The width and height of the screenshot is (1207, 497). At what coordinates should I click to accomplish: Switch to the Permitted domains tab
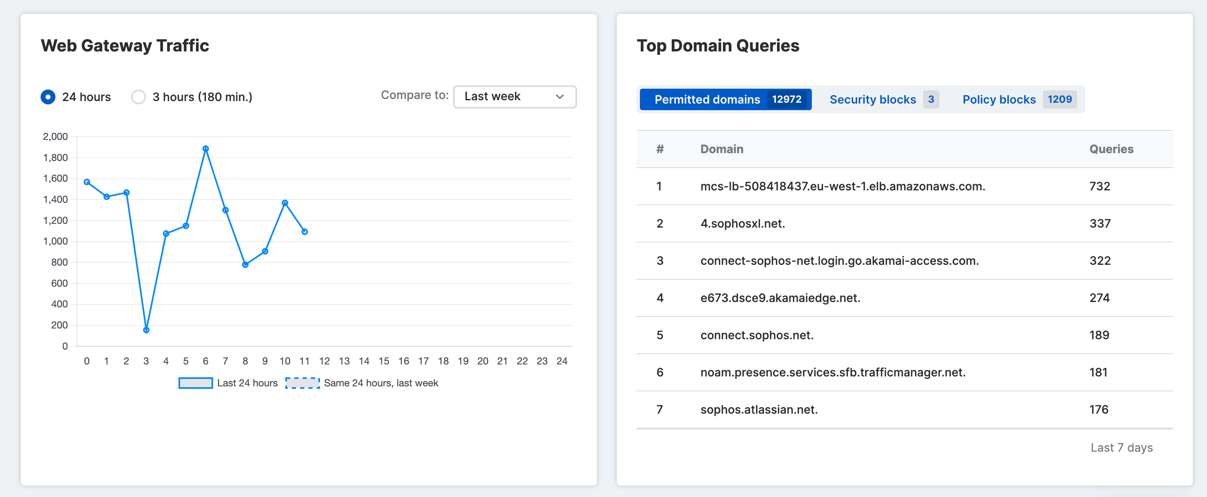(707, 100)
